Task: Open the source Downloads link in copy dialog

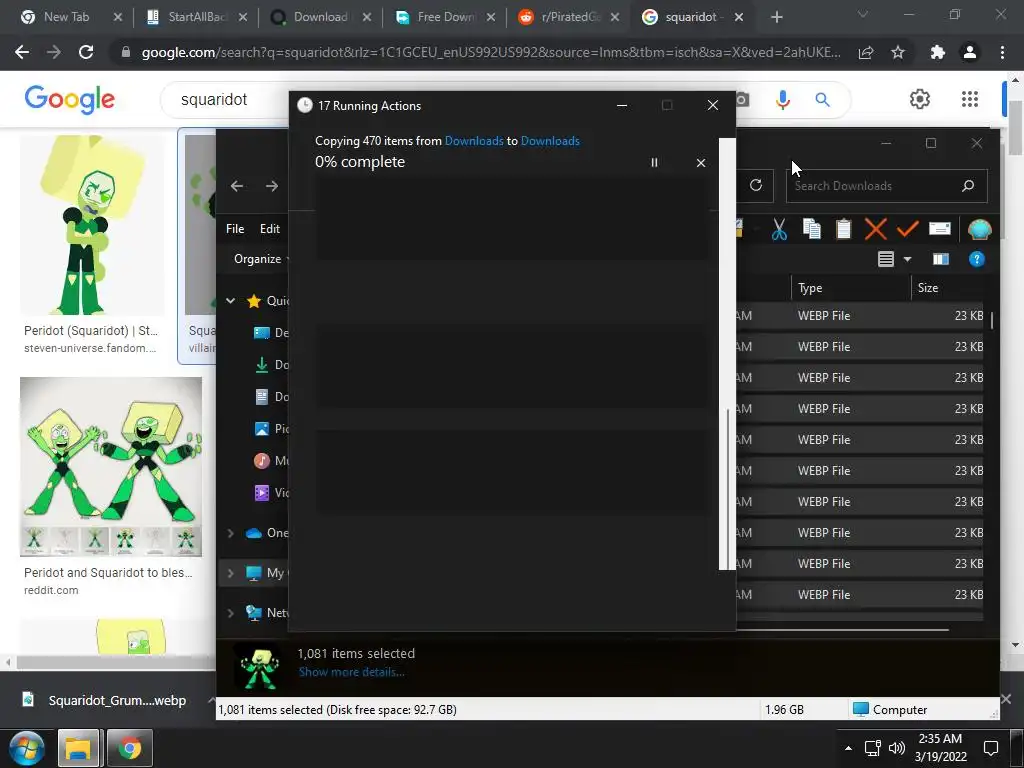Action: (x=473, y=141)
